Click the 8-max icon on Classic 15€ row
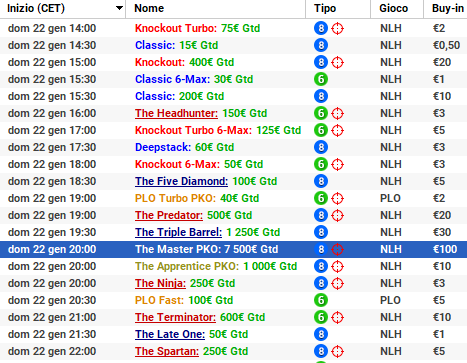The height and width of the screenshot is (363, 467). (321, 45)
